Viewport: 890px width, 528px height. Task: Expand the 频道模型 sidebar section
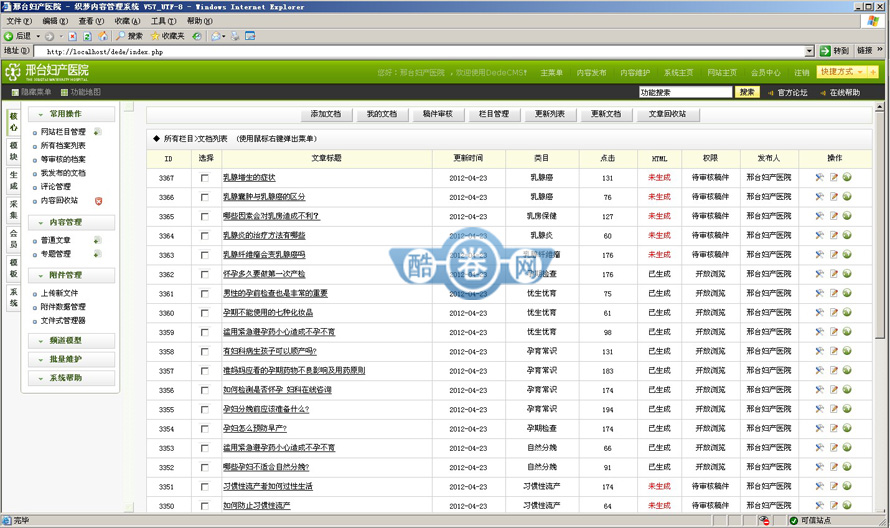coord(72,341)
